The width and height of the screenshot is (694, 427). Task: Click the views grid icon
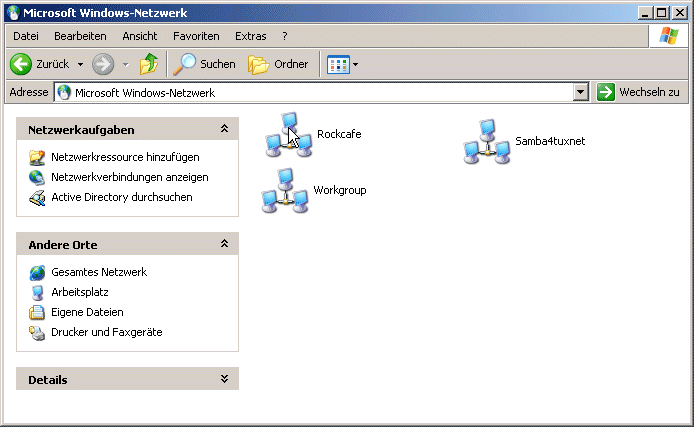point(338,65)
